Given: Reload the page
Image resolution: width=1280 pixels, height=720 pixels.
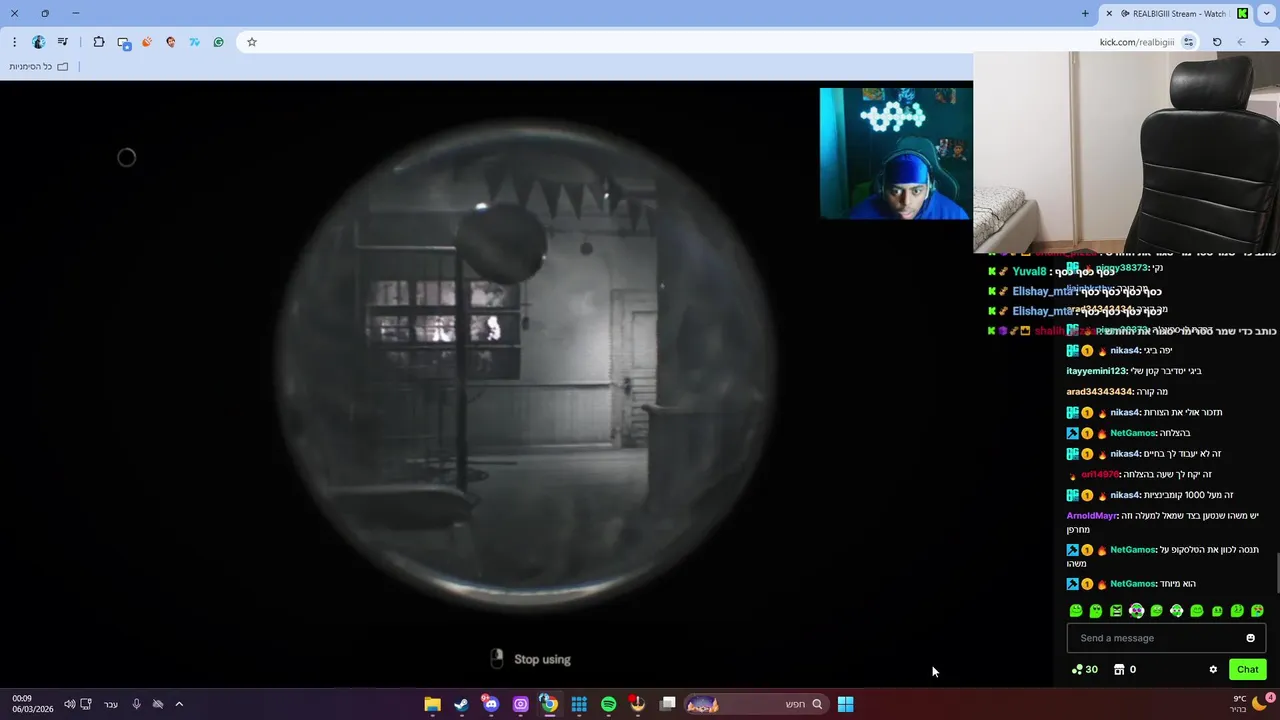Looking at the screenshot, I should tap(1217, 42).
